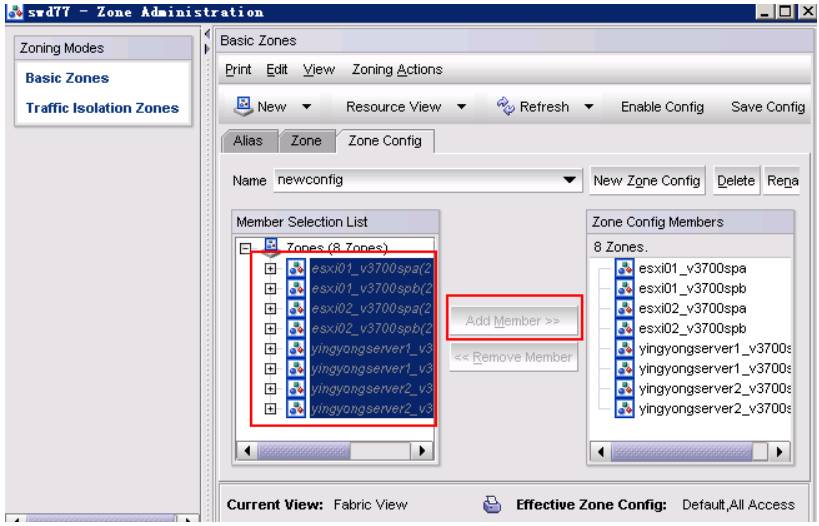The image size is (819, 526).
Task: Switch to the Zone tab
Action: 306,141
